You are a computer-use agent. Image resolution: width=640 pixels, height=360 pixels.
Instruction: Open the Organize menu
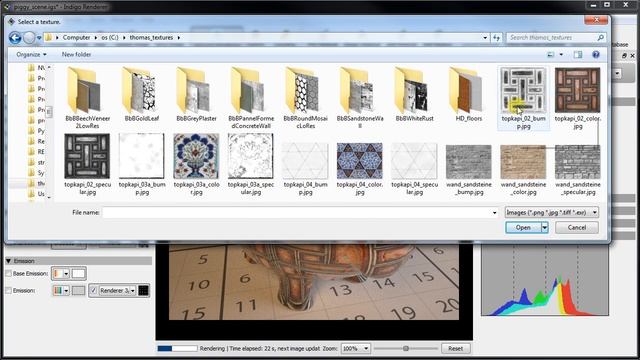coord(31,54)
